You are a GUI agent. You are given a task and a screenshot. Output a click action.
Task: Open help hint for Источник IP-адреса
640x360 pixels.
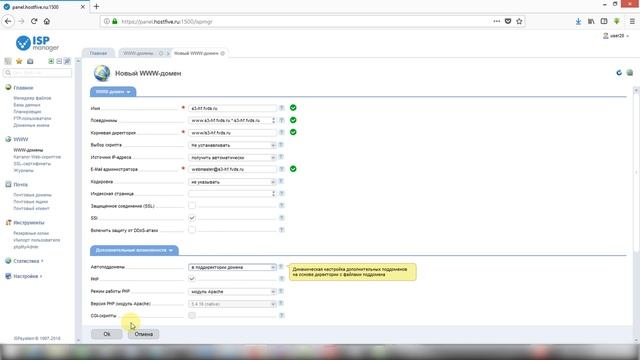[281, 157]
